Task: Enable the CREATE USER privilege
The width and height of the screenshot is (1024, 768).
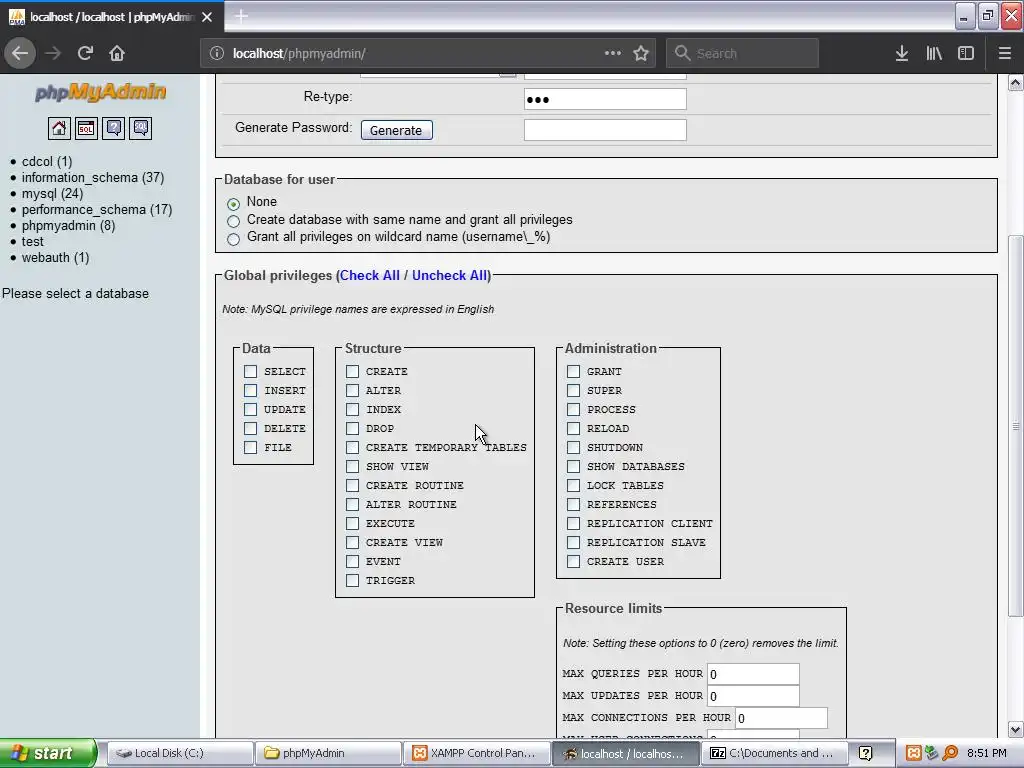Action: 573,562
